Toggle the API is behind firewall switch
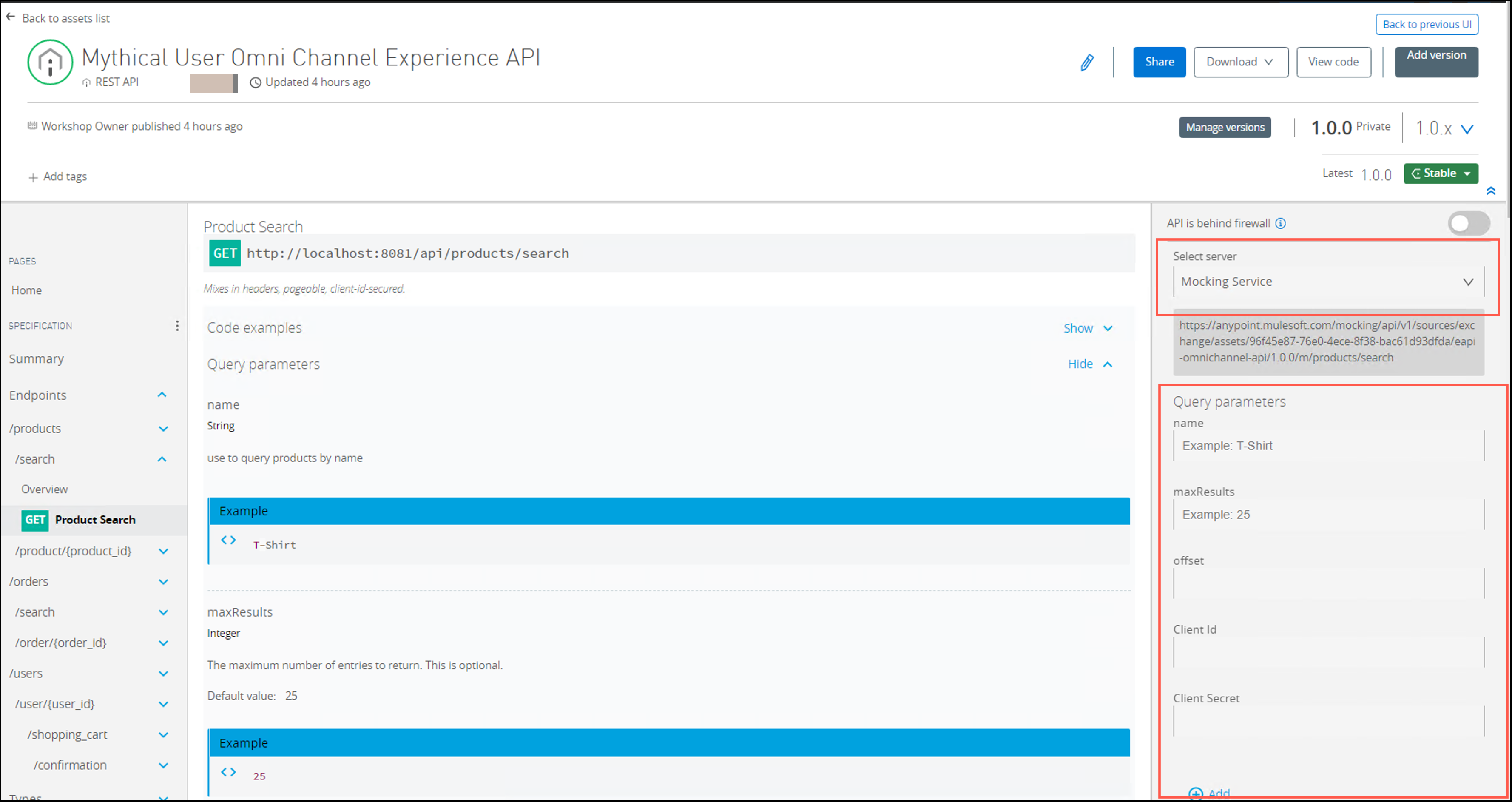This screenshot has width=1512, height=802. (x=1468, y=223)
